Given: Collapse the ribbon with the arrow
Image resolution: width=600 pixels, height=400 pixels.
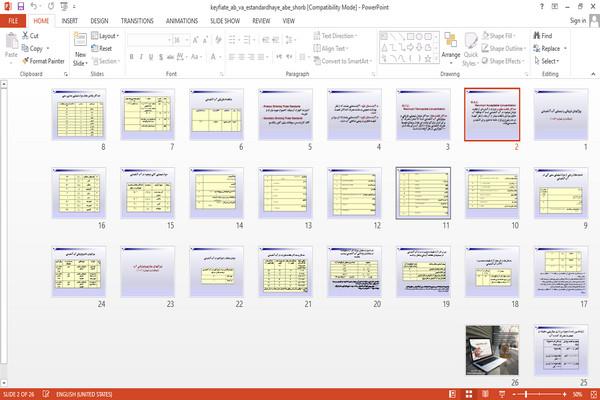Looking at the screenshot, I should point(593,74).
